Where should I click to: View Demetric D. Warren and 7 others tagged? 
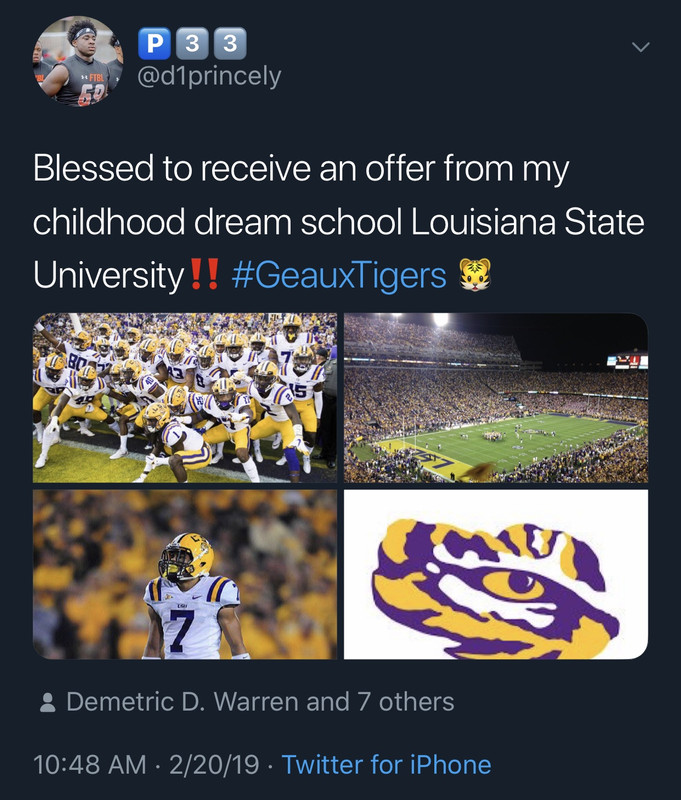(x=260, y=702)
